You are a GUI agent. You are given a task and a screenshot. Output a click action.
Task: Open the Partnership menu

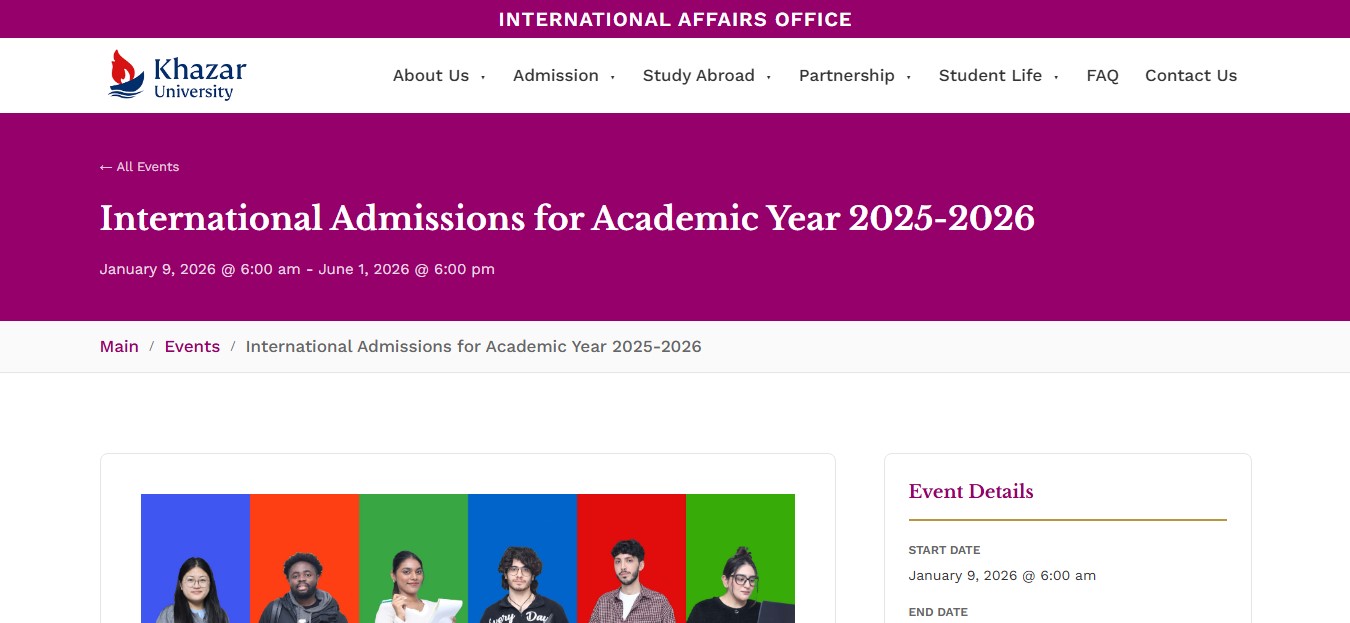(847, 75)
